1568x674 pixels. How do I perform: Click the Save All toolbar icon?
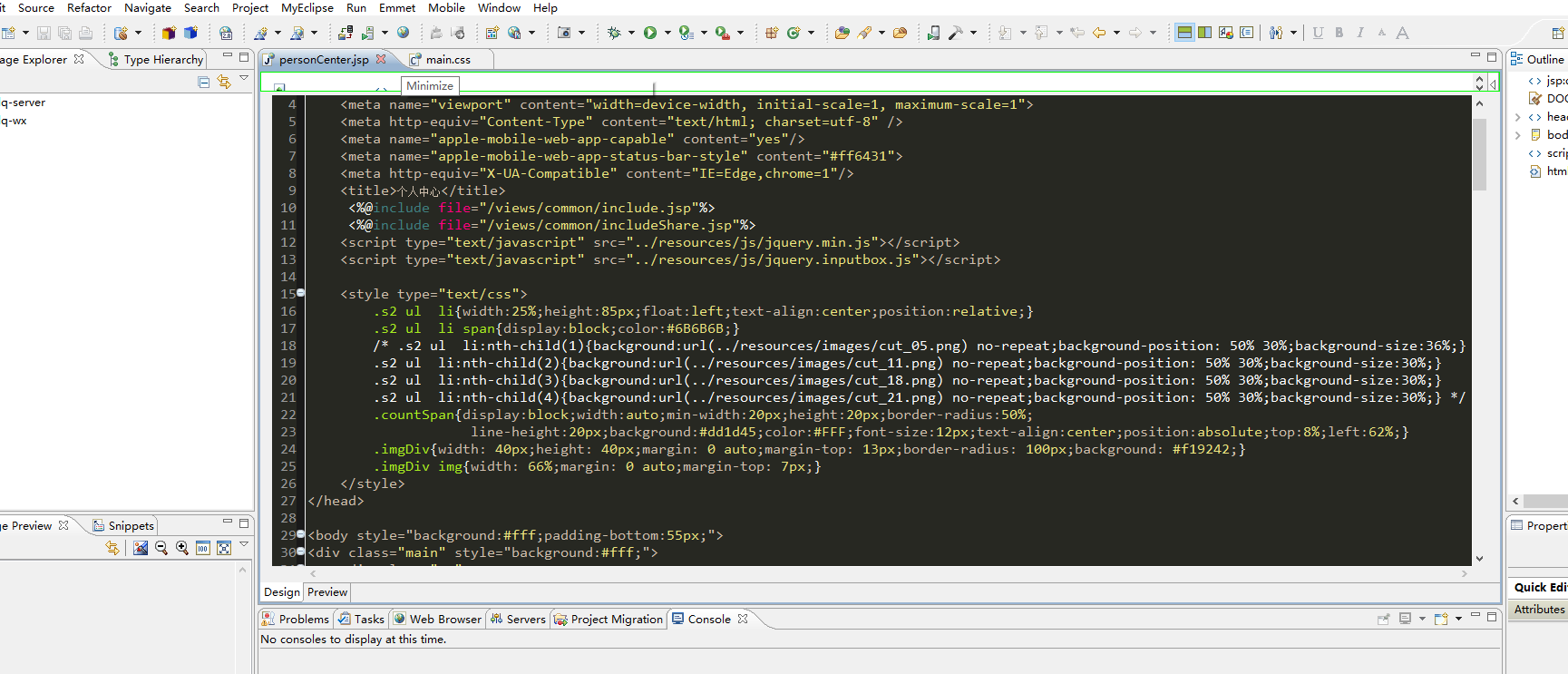click(64, 33)
